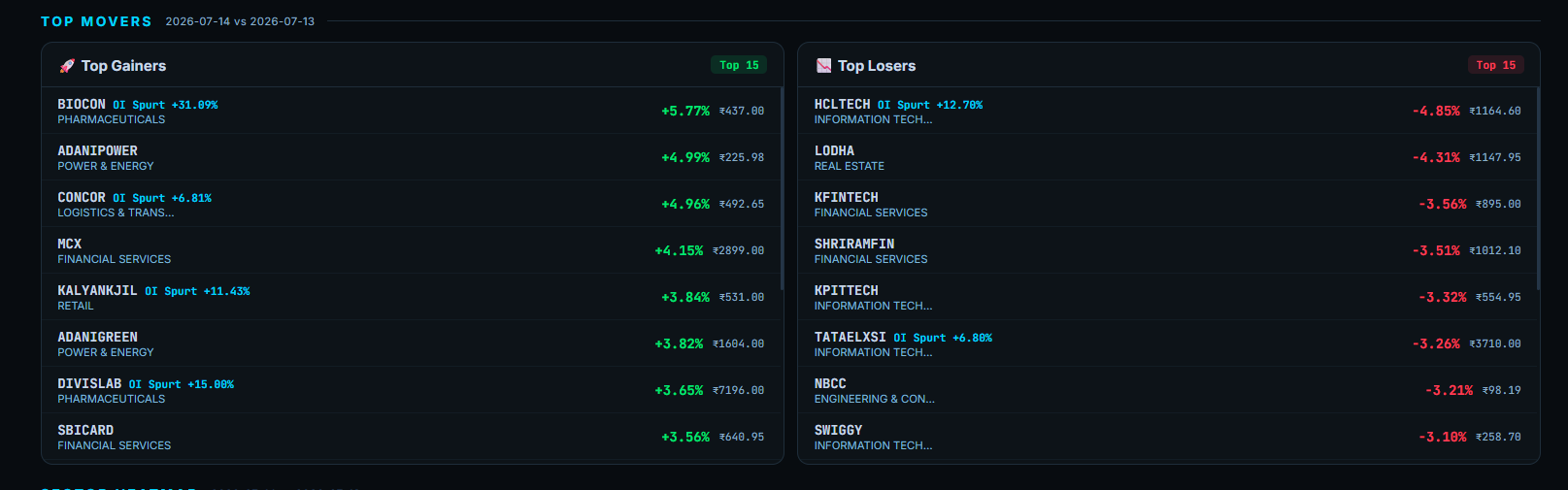Click the +4.15% change for MCX

[x=679, y=251]
